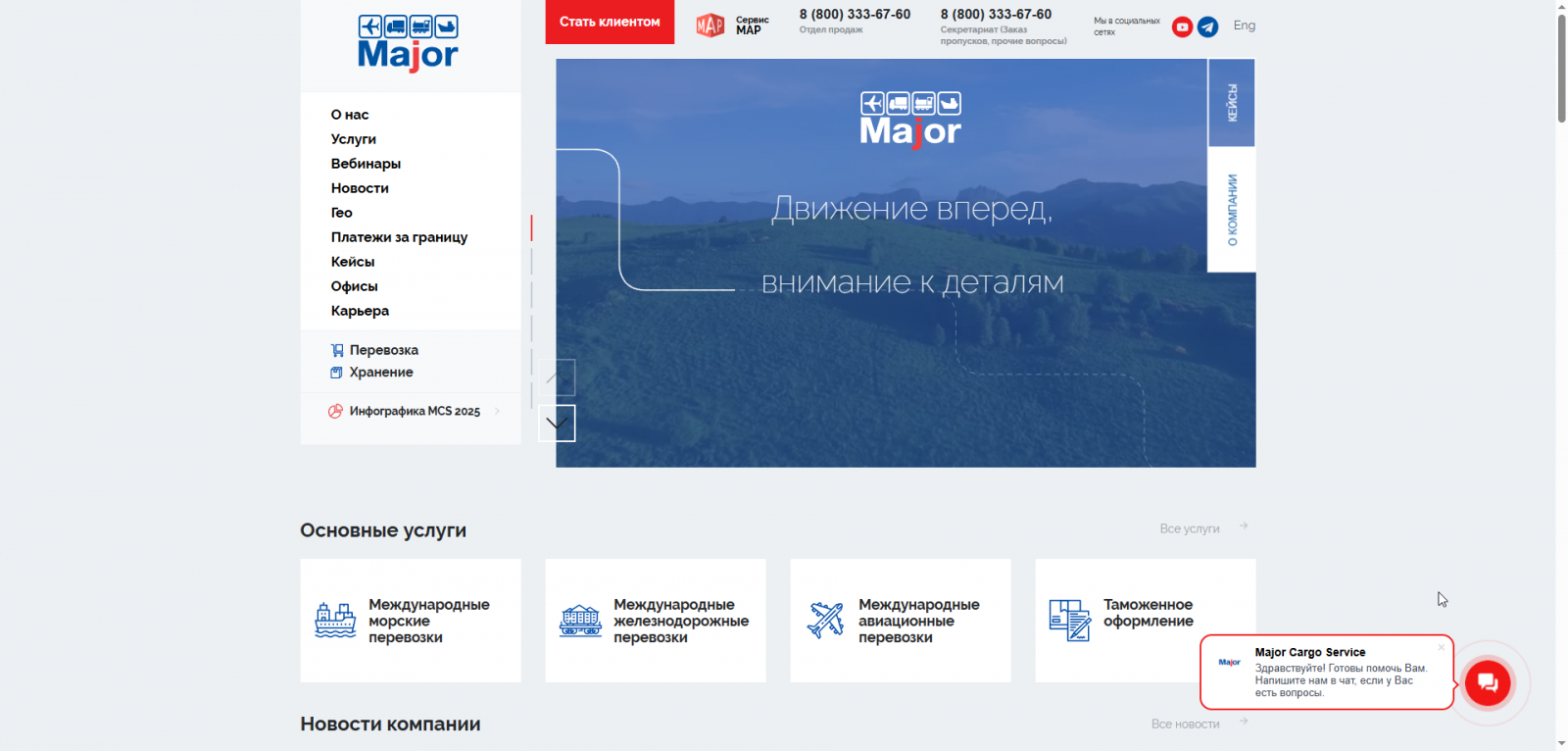
Task: Click the railway wagon icon for rail freight
Action: [x=580, y=621]
